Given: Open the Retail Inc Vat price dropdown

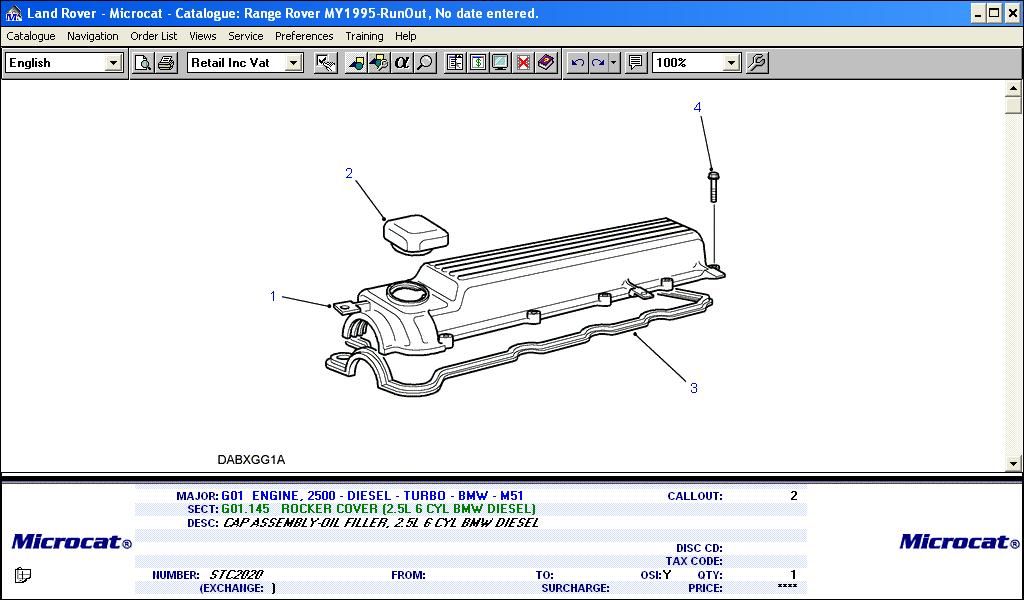Looking at the screenshot, I should 294,63.
